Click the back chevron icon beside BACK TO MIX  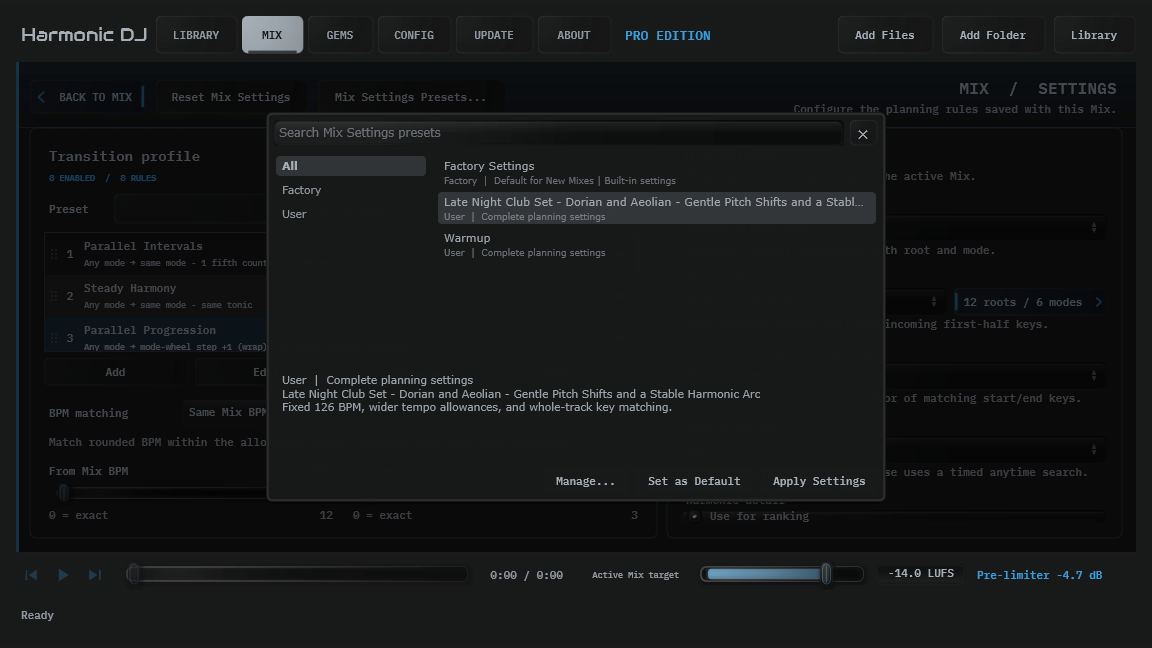point(41,97)
